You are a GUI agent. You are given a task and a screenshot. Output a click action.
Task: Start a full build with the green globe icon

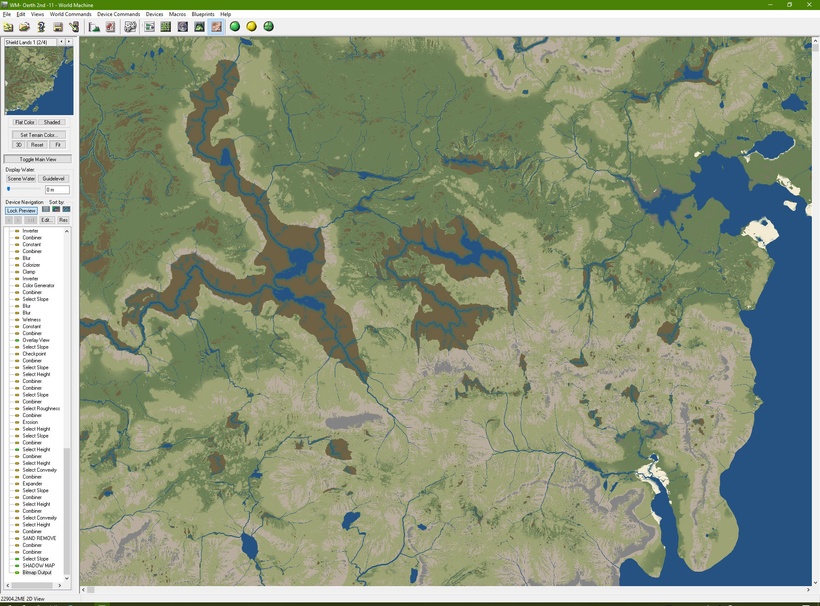coord(234,27)
